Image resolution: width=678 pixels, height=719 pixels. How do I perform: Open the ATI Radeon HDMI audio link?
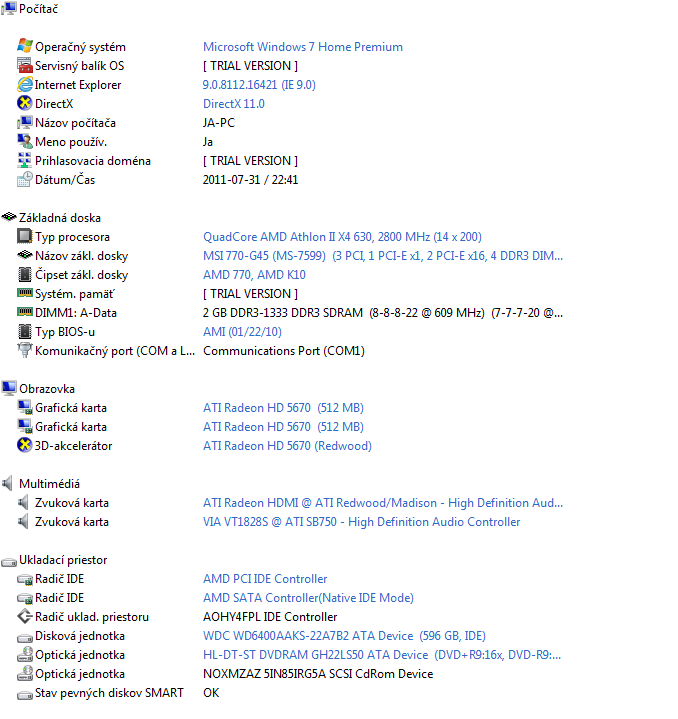(383, 503)
